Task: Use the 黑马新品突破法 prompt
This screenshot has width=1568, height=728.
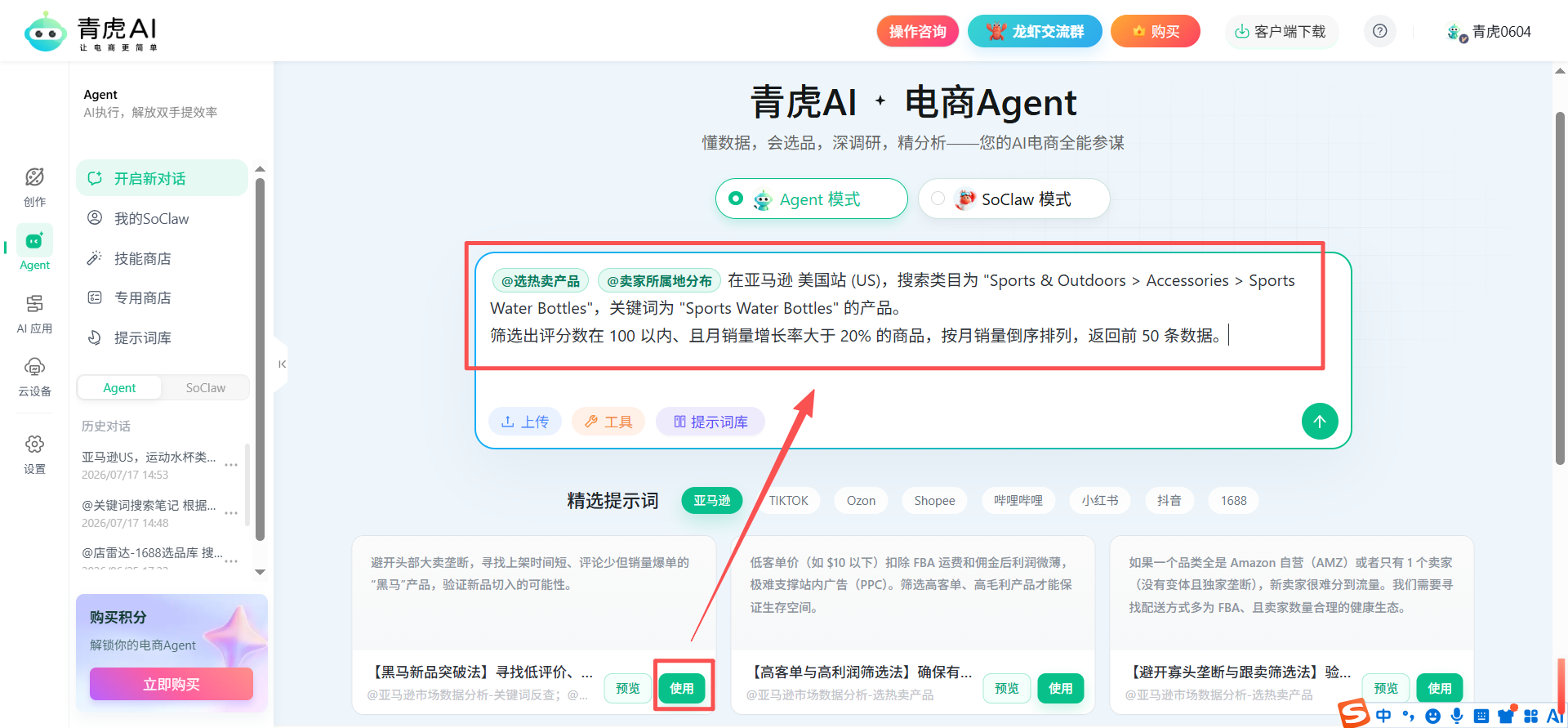Action: [x=682, y=688]
